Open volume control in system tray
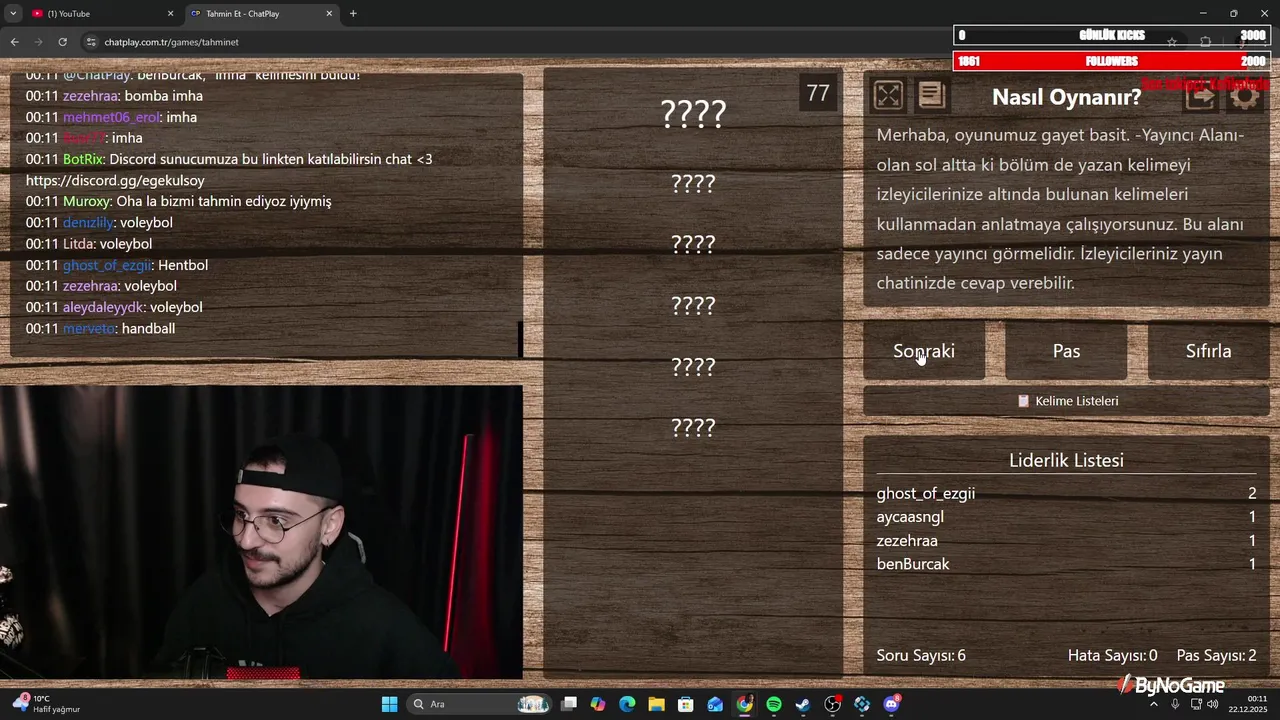The image size is (1280, 720). [1213, 704]
